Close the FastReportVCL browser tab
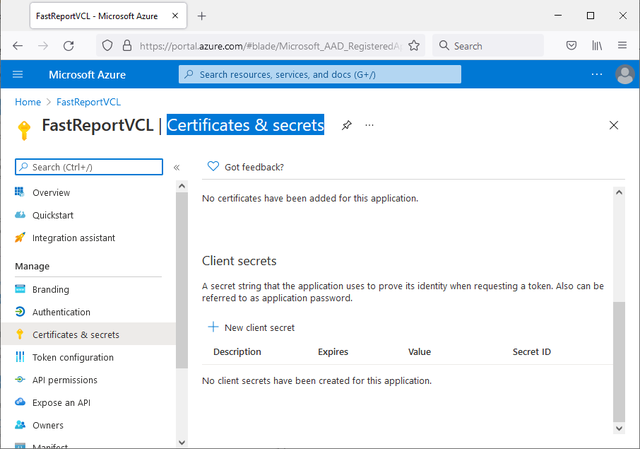The height and width of the screenshot is (449, 640). pyautogui.click(x=175, y=16)
